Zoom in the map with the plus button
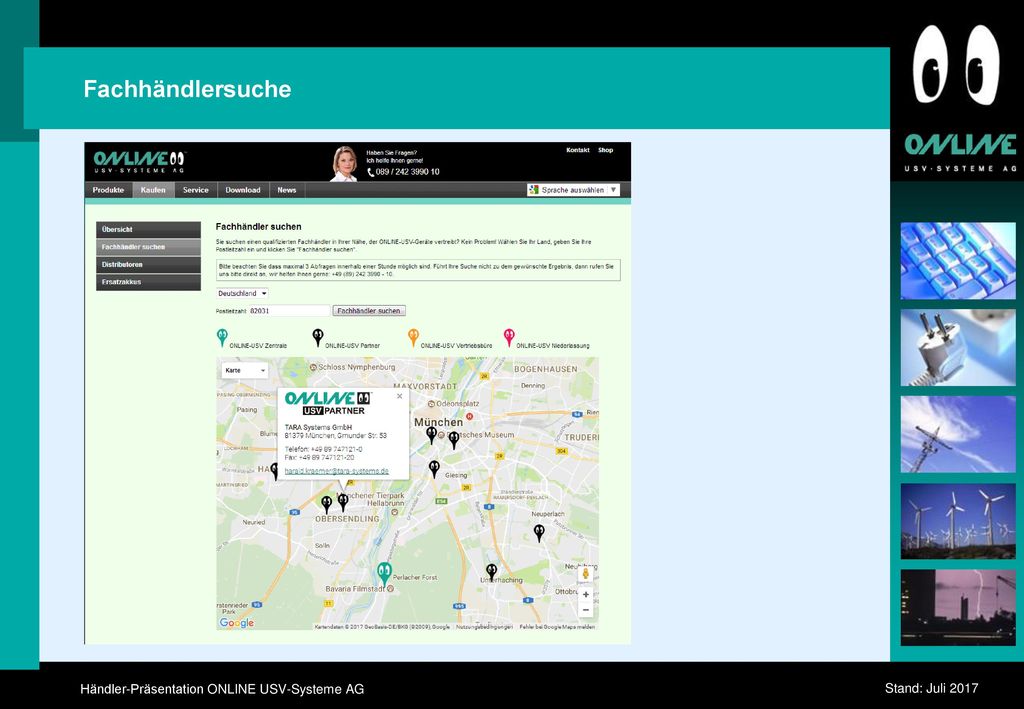The width and height of the screenshot is (1024, 709). (586, 595)
